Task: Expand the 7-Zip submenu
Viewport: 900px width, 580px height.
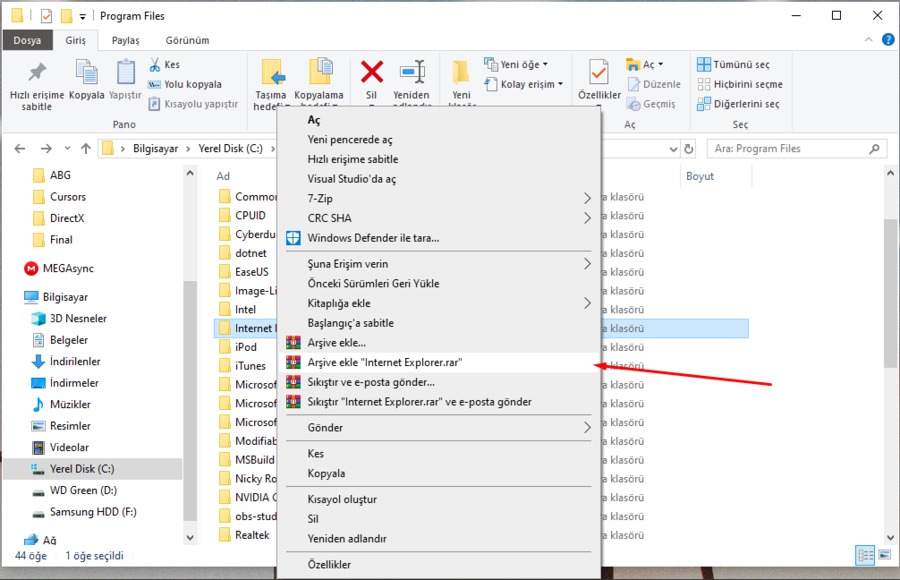Action: 439,198
